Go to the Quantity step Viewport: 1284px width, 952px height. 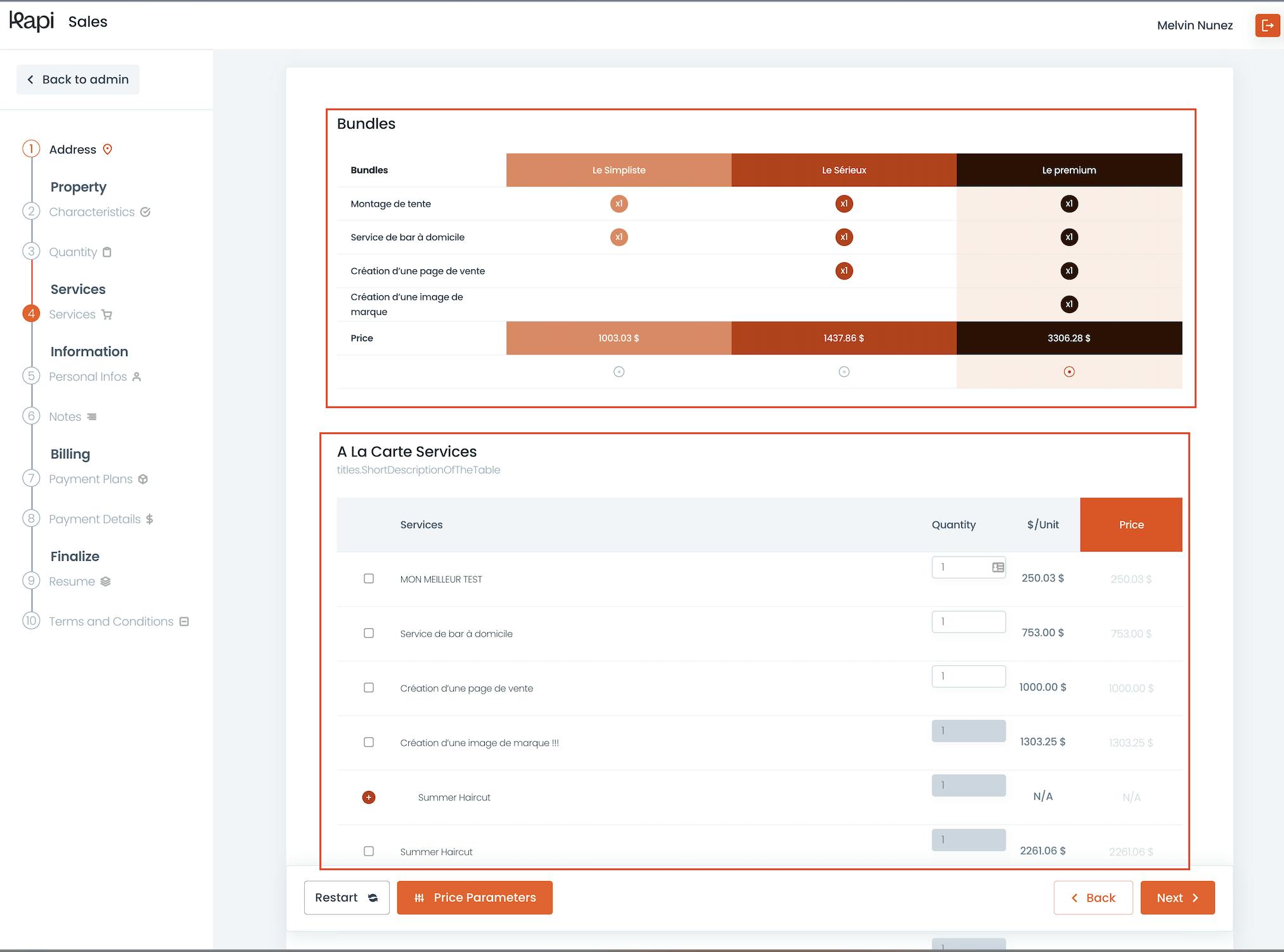tap(73, 252)
